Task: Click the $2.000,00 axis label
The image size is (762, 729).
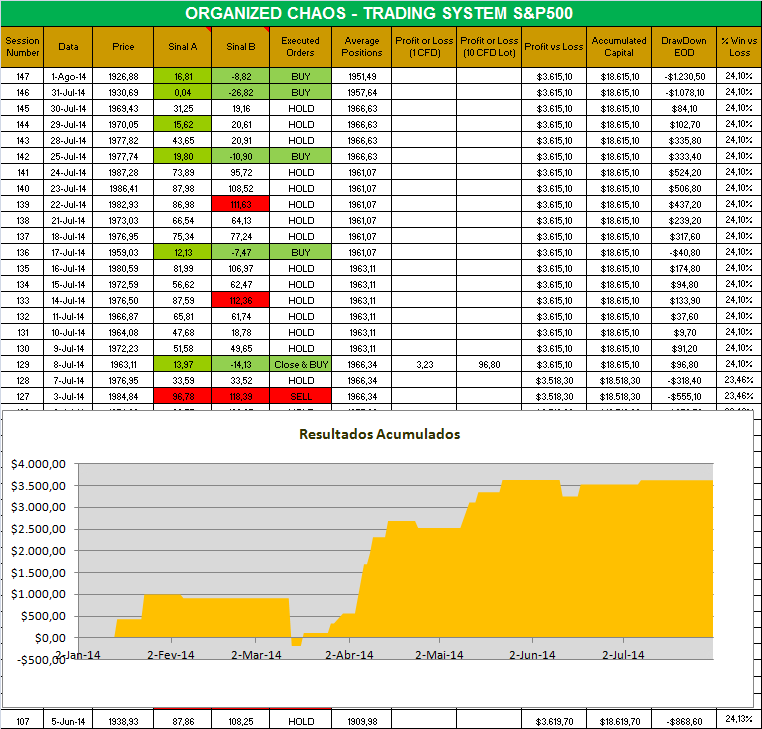Action: (x=38, y=551)
